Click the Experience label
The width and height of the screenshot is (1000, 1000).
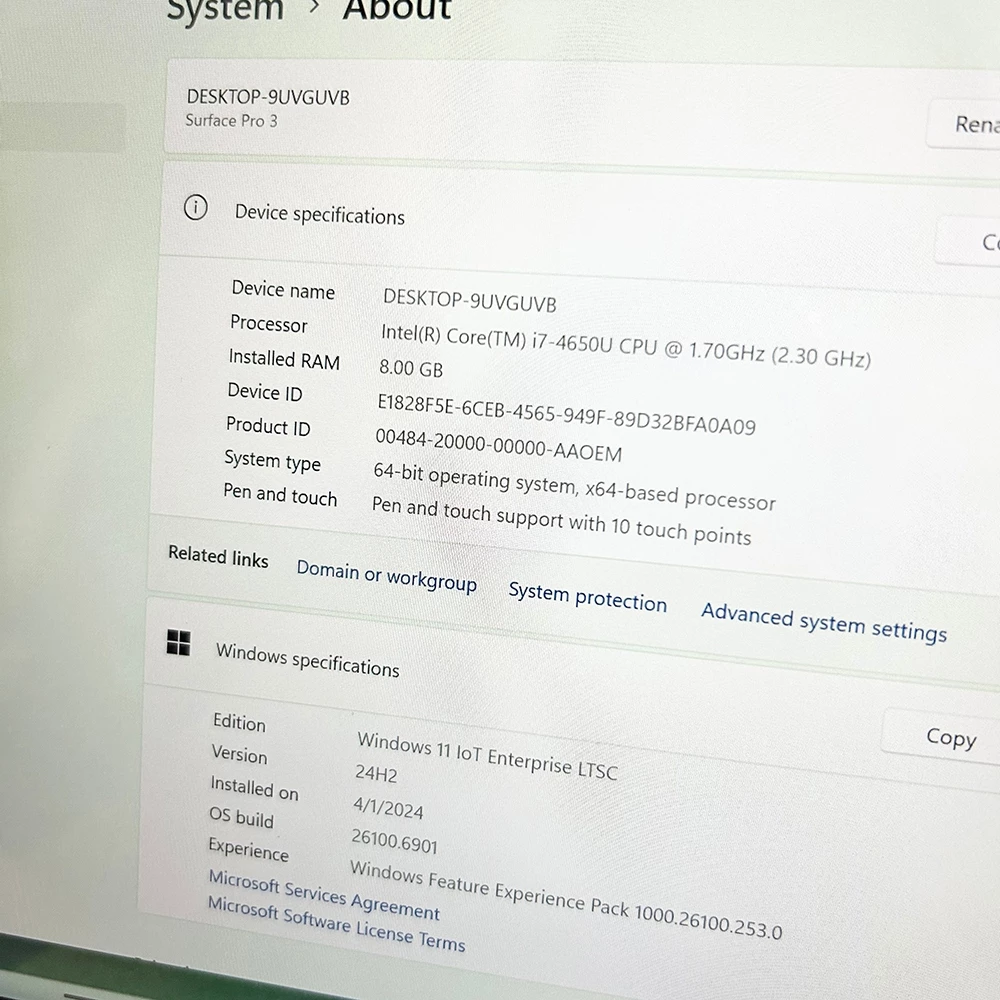click(248, 849)
